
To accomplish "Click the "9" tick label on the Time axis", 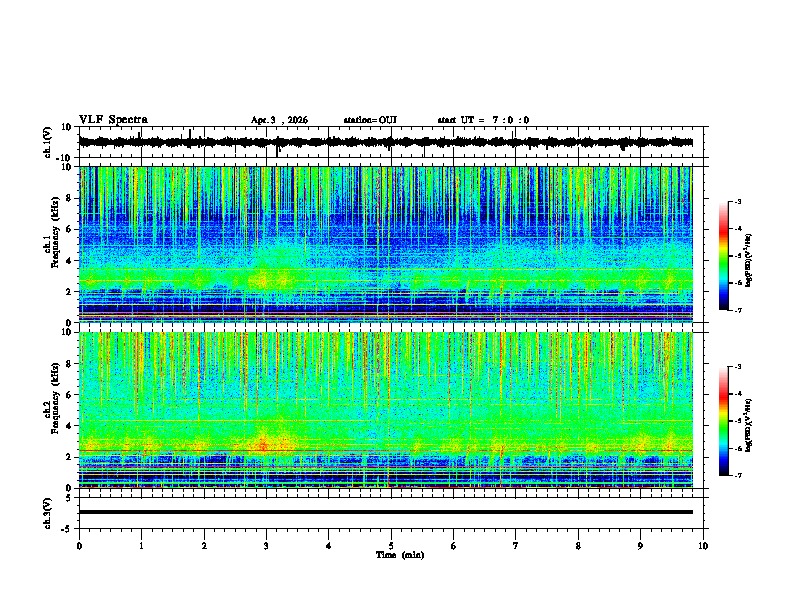I will (x=640, y=546).
